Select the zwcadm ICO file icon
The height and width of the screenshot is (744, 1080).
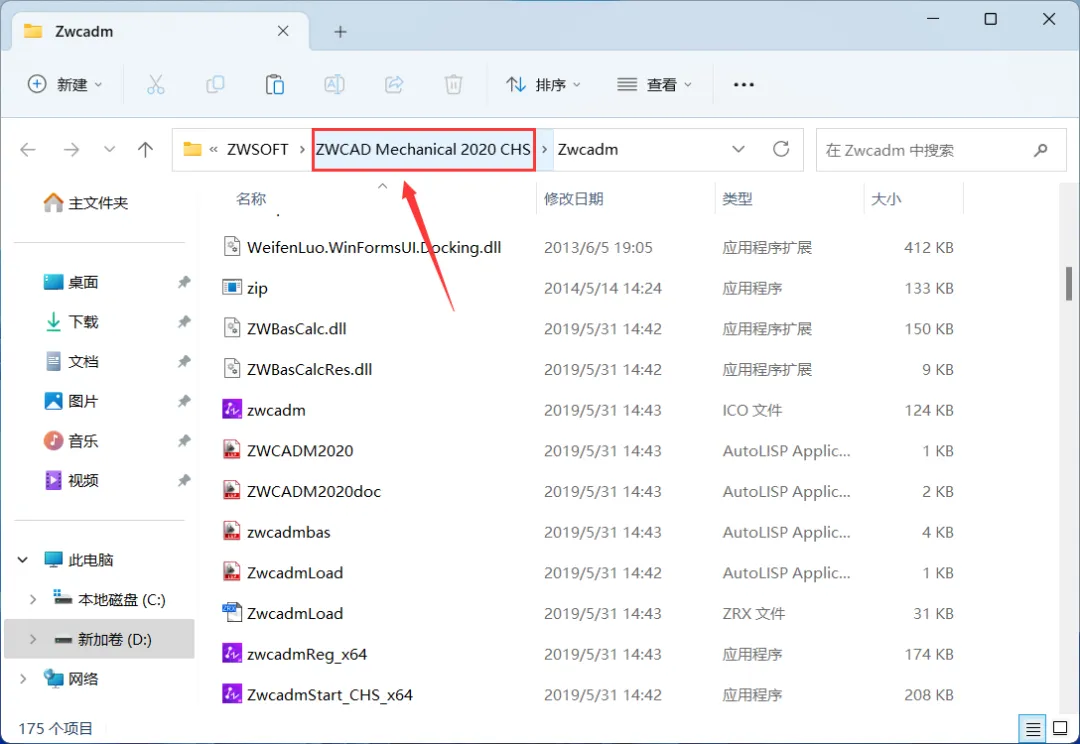point(231,409)
